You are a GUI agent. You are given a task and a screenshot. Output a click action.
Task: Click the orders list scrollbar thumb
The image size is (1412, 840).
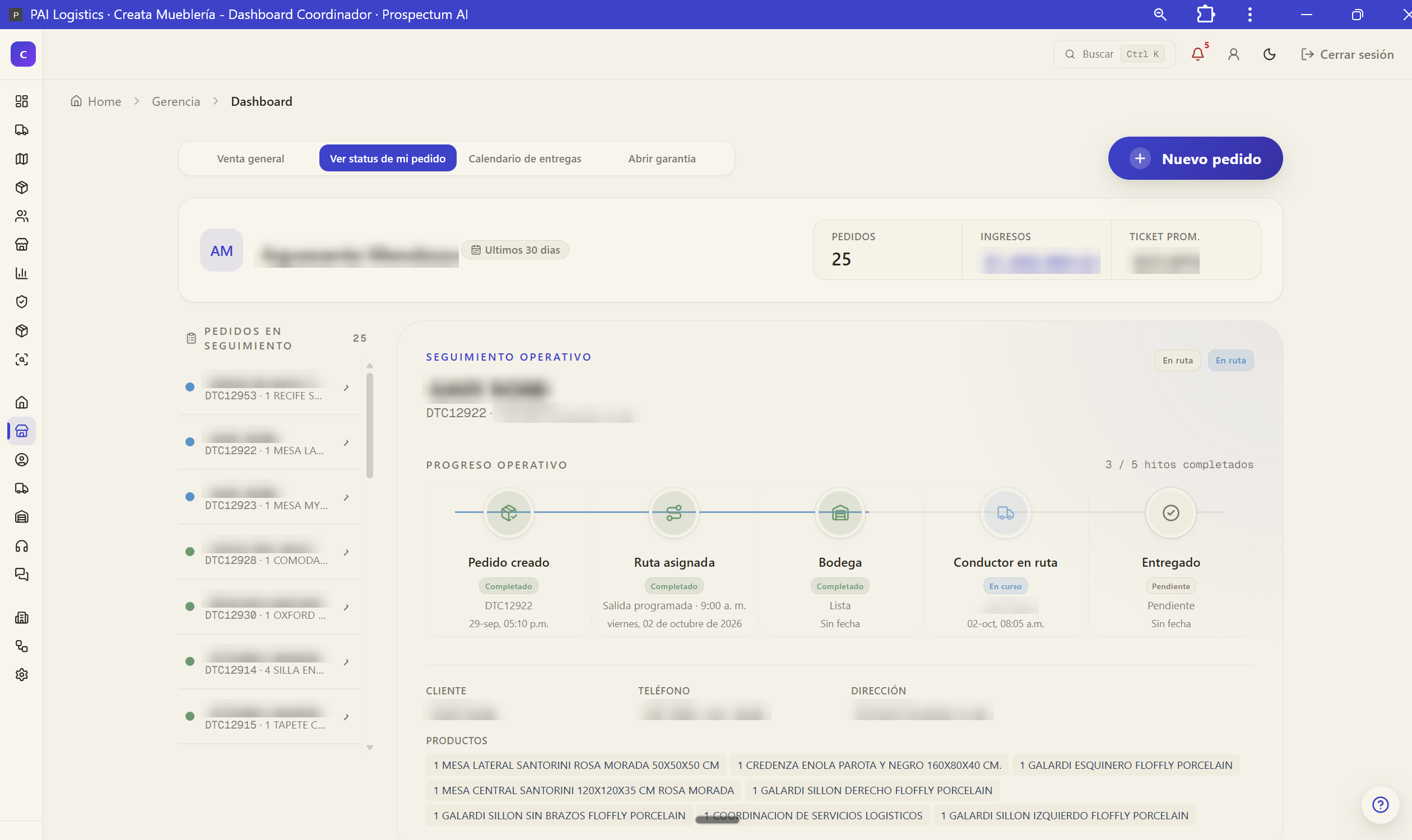tap(370, 426)
